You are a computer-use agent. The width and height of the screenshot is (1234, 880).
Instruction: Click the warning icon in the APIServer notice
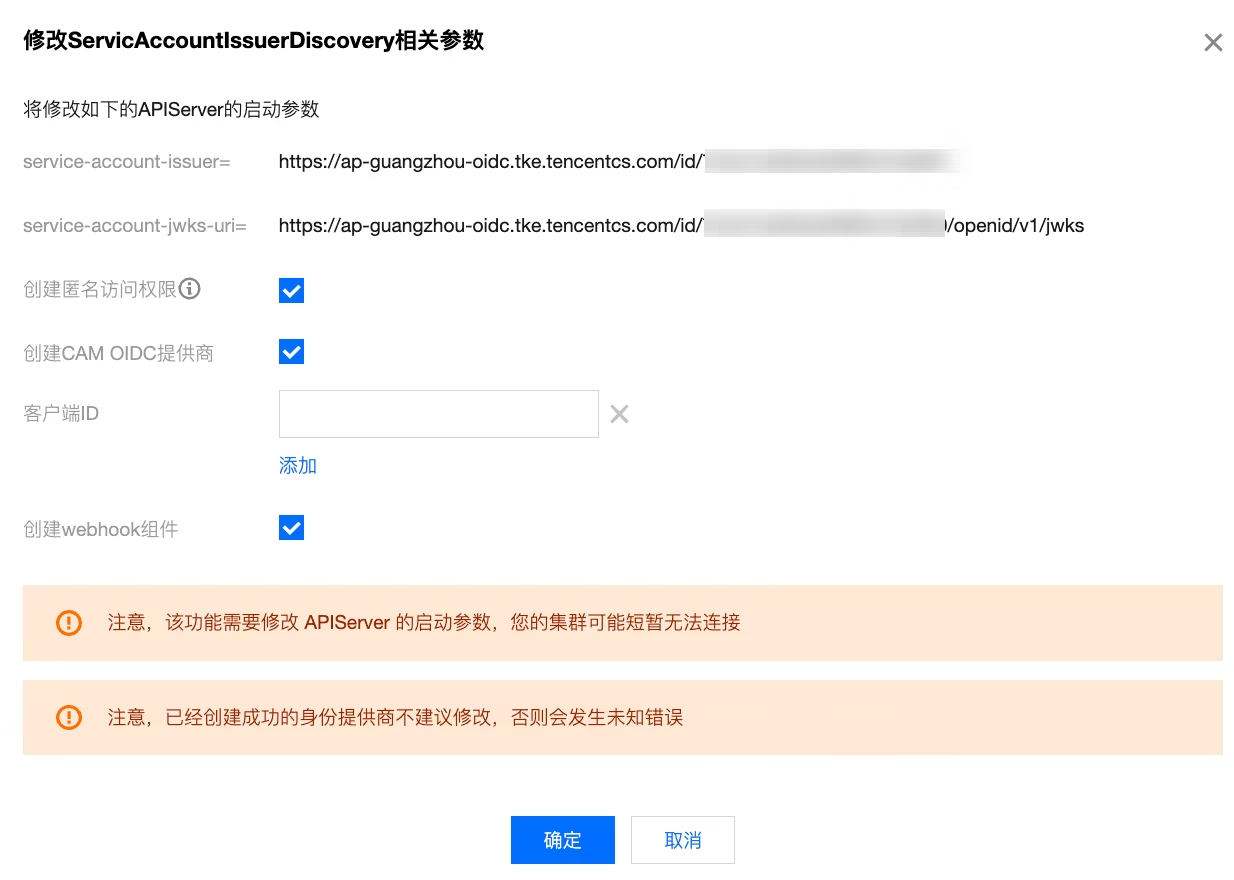[x=69, y=623]
